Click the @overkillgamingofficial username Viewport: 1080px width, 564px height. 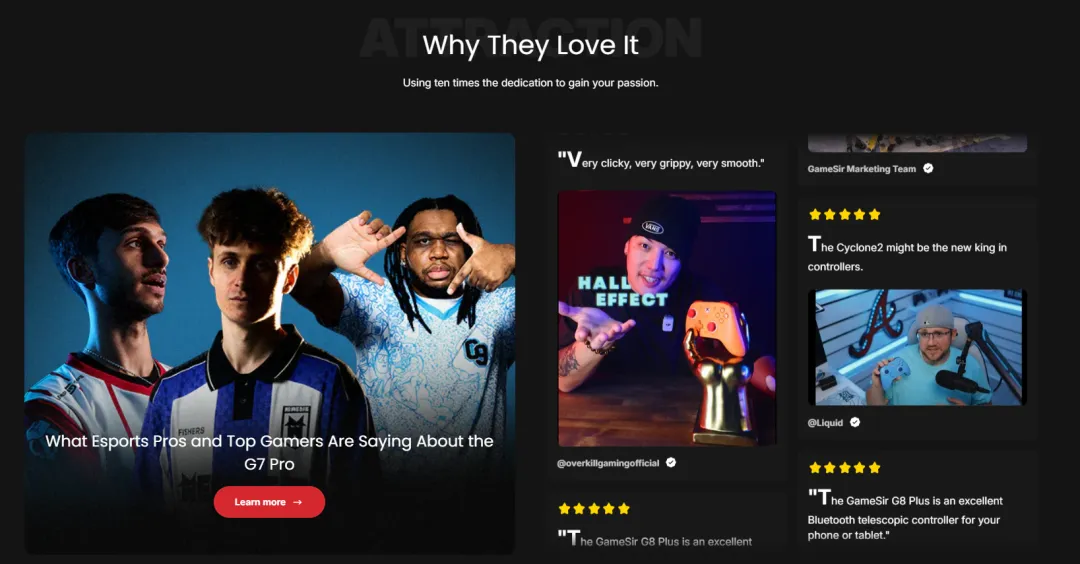pyautogui.click(x=608, y=463)
